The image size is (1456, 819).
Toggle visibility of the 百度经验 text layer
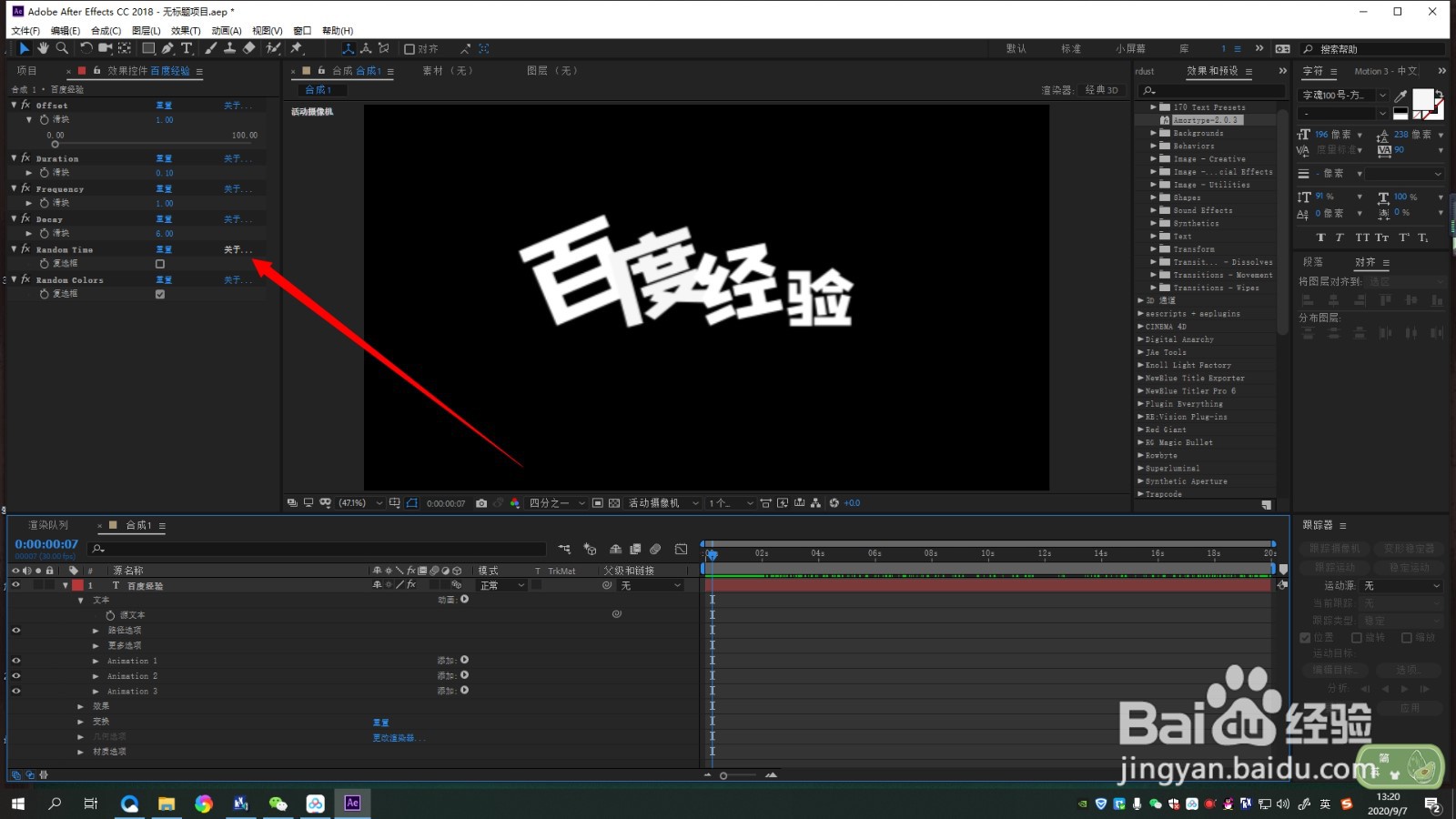click(15, 585)
